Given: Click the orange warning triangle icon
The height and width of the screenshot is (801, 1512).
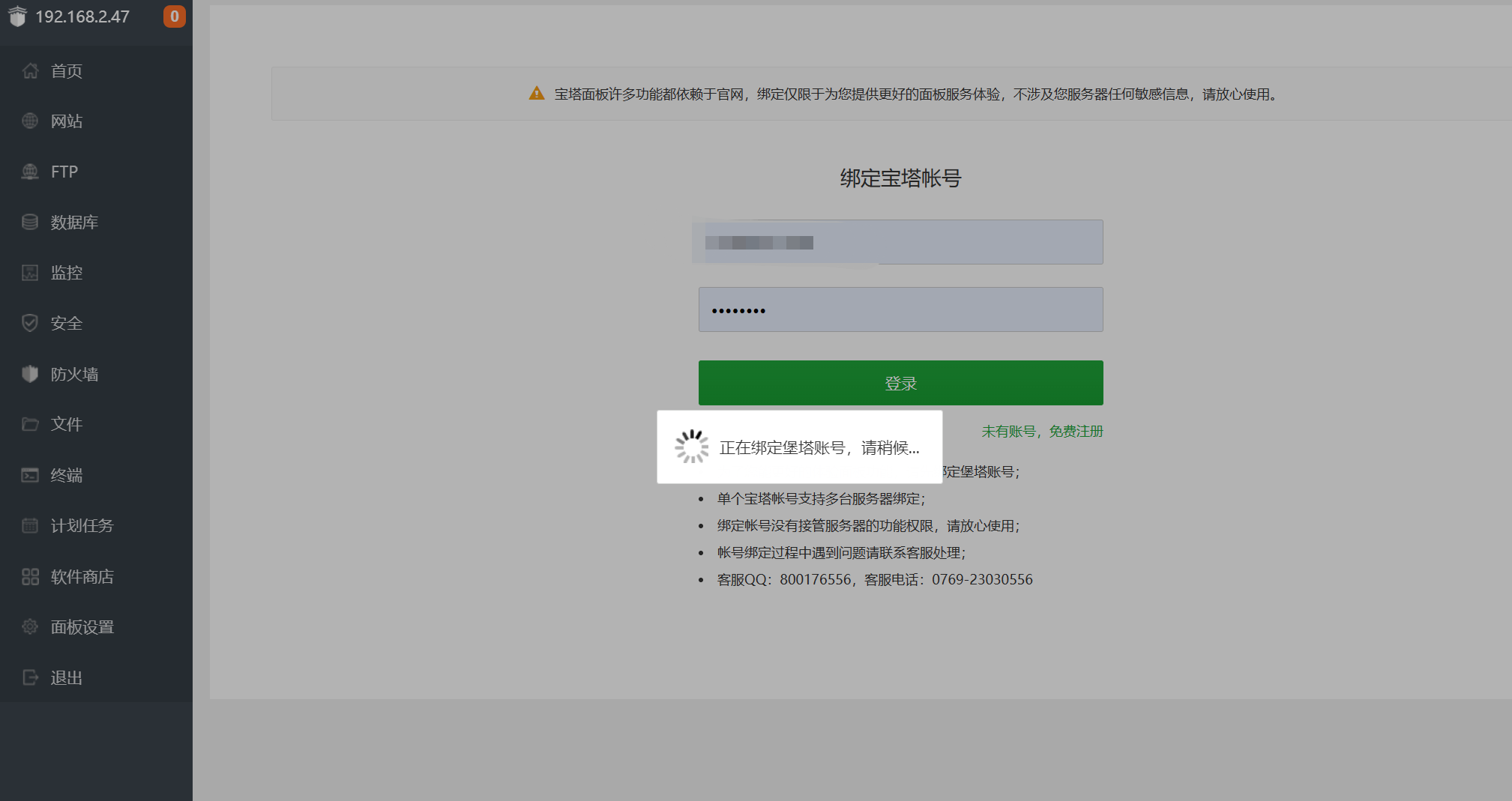Looking at the screenshot, I should click(x=537, y=94).
